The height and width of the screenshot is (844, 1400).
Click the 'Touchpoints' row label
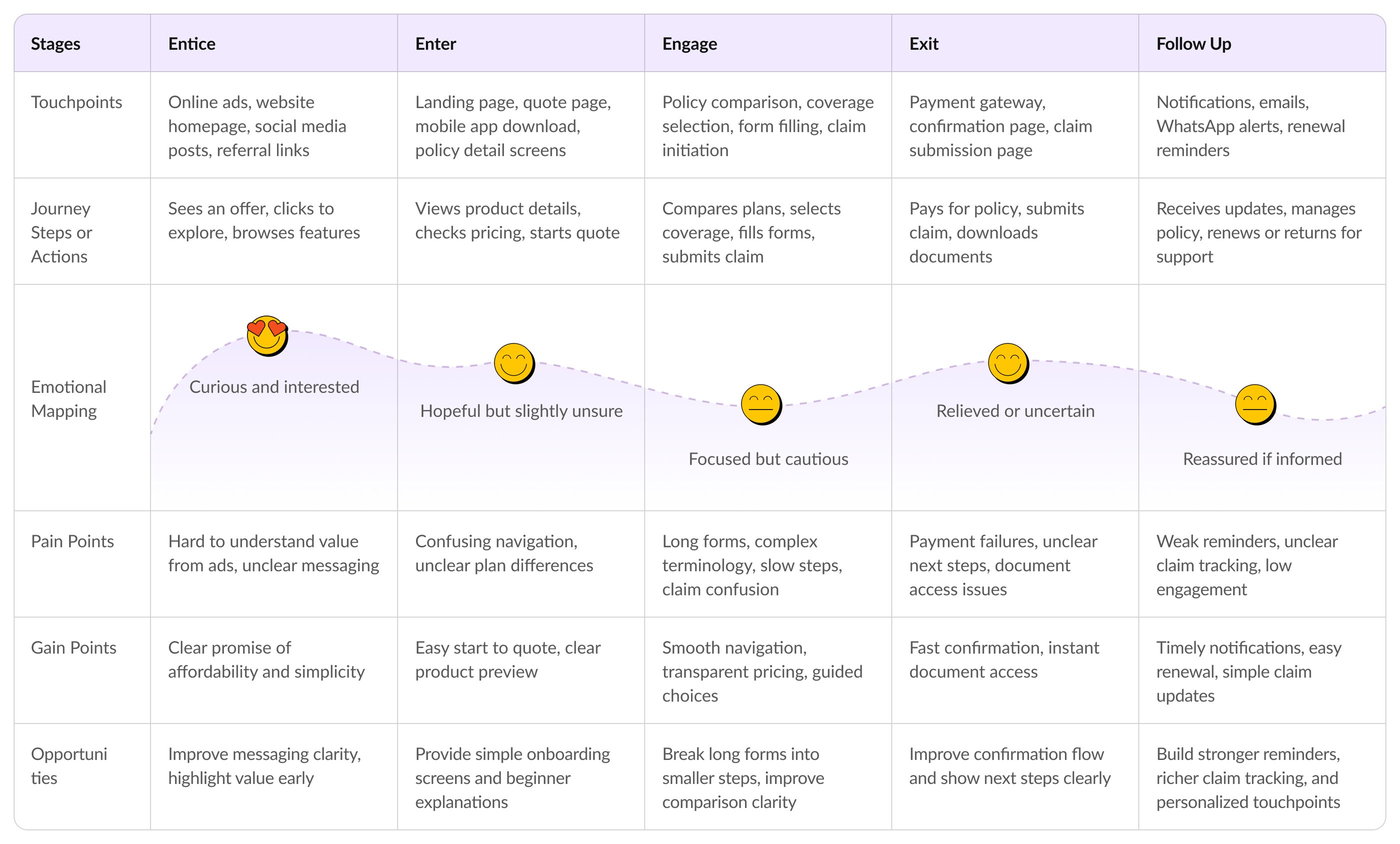[76, 102]
